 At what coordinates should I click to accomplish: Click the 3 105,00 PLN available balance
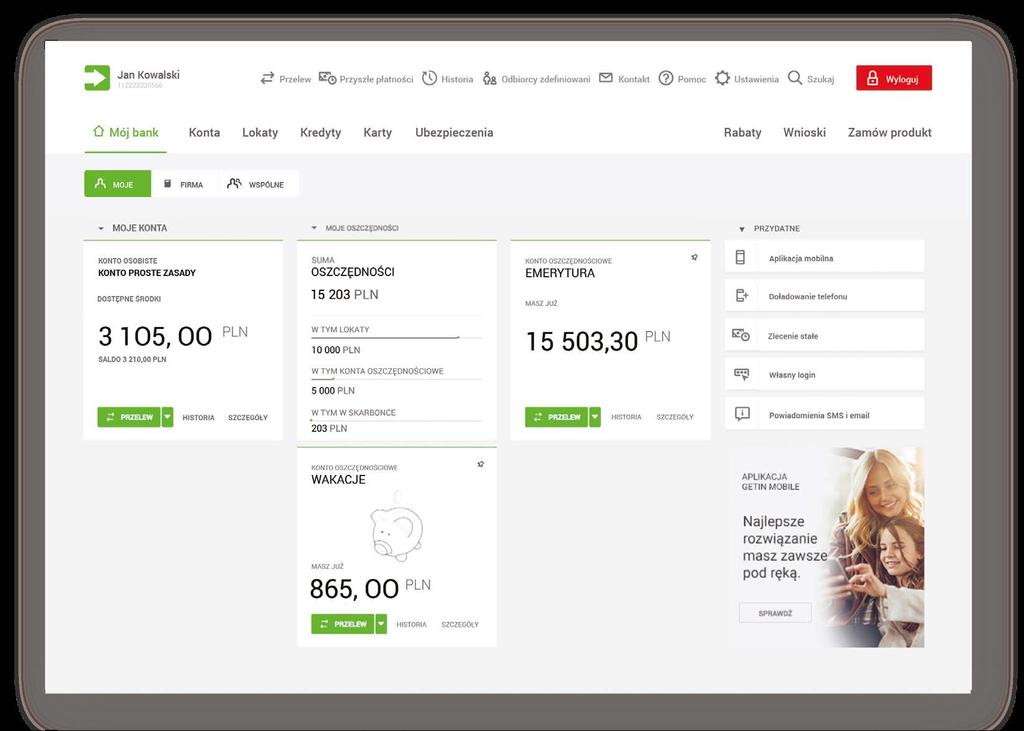point(173,336)
